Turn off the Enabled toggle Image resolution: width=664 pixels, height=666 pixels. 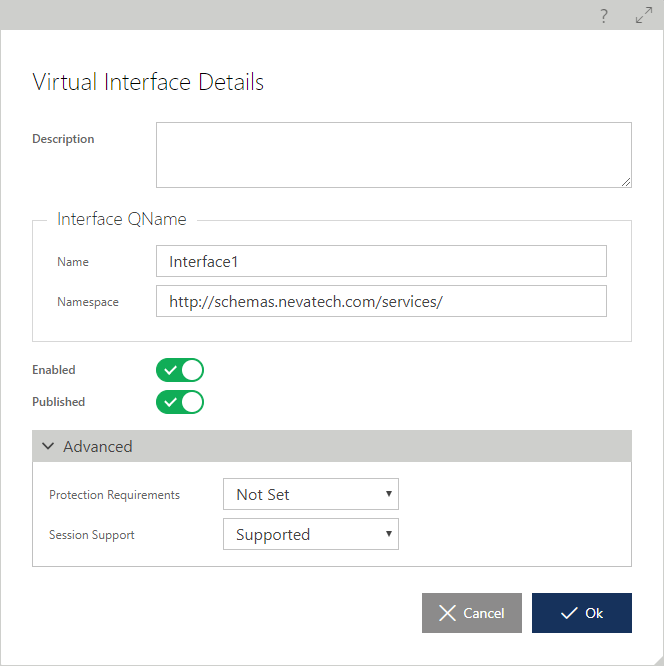[180, 370]
